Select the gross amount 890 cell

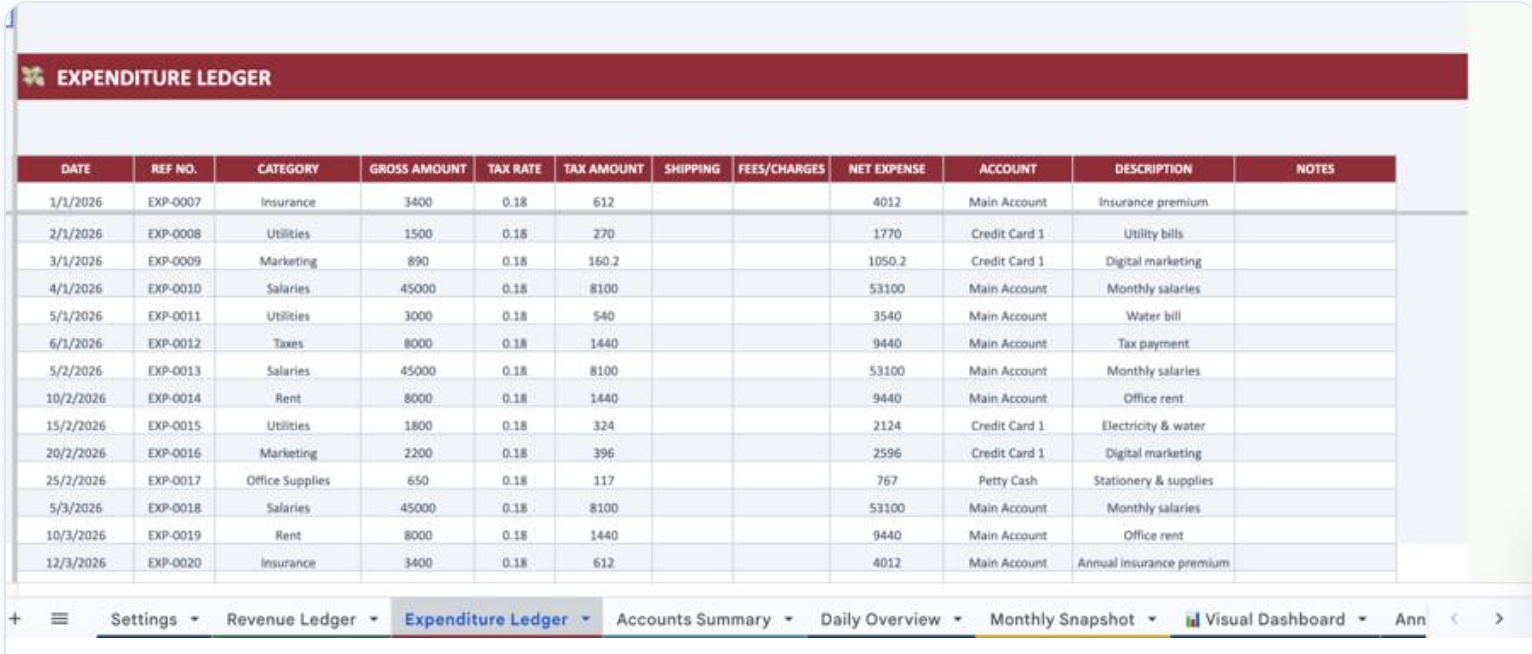pos(418,261)
